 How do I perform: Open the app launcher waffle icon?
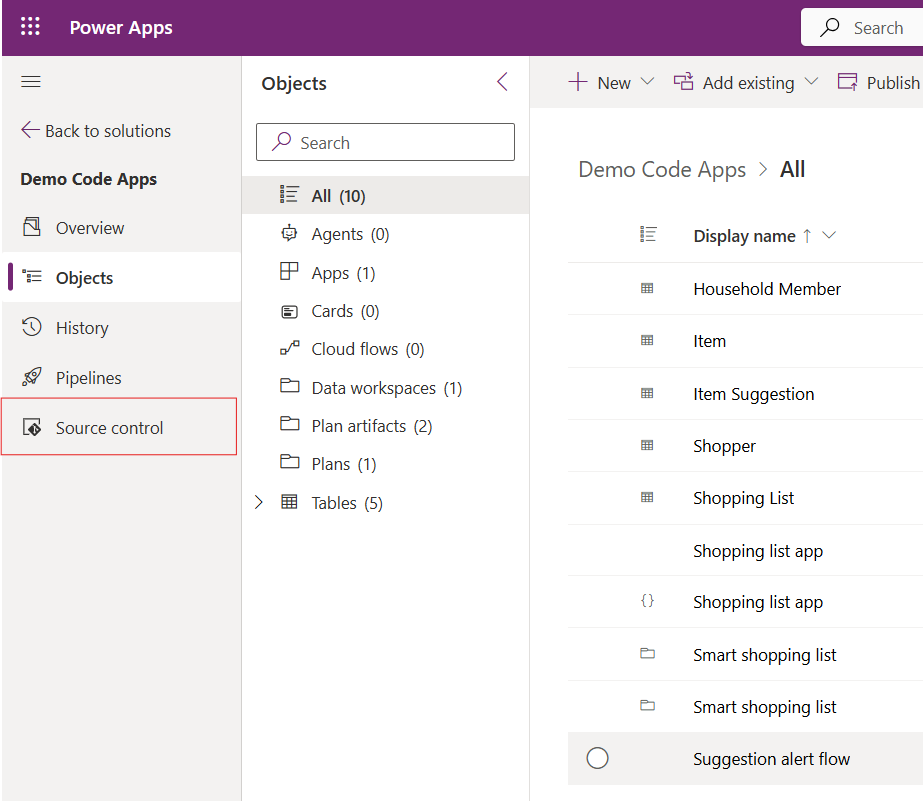(30, 26)
